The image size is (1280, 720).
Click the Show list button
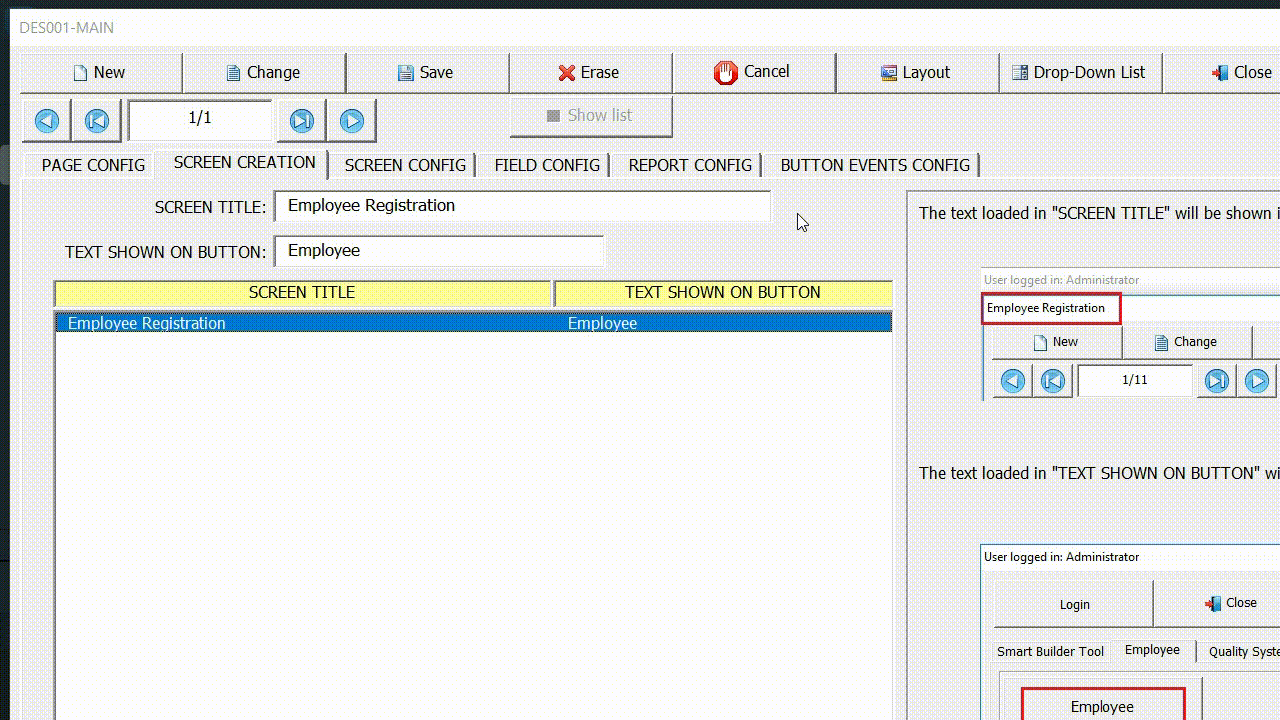590,115
